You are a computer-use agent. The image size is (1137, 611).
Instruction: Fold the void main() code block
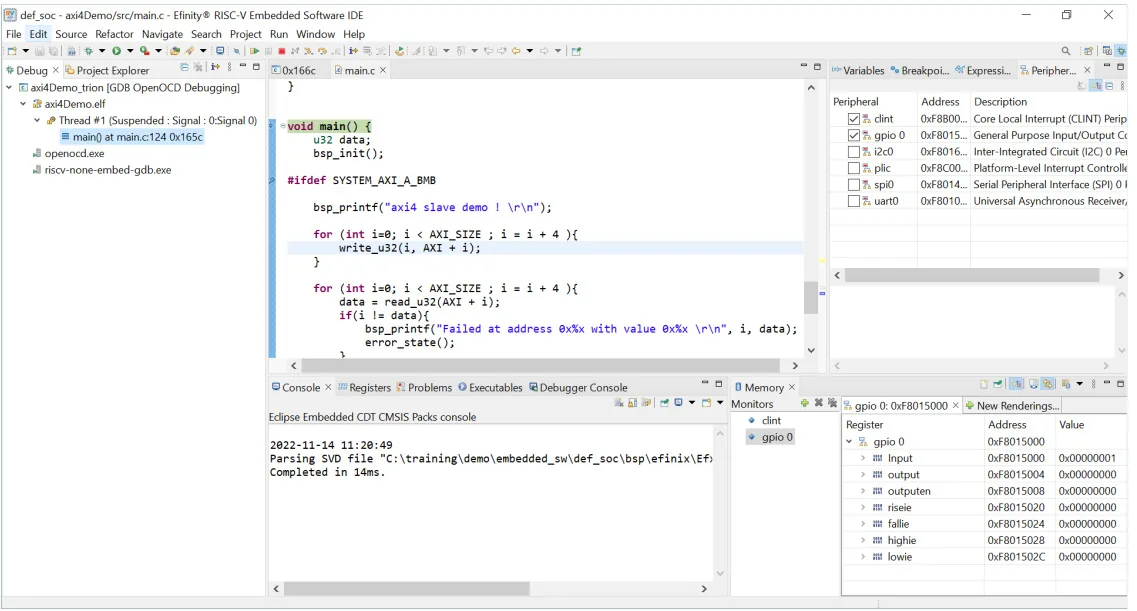[282, 126]
